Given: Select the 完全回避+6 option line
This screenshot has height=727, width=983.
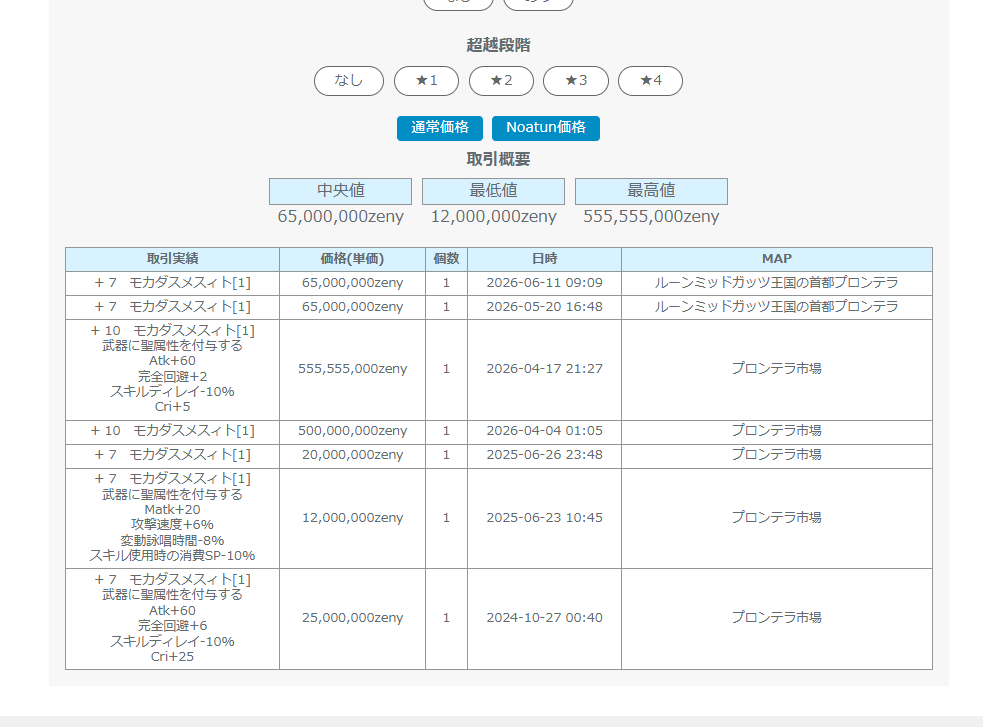Looking at the screenshot, I should click(172, 625).
